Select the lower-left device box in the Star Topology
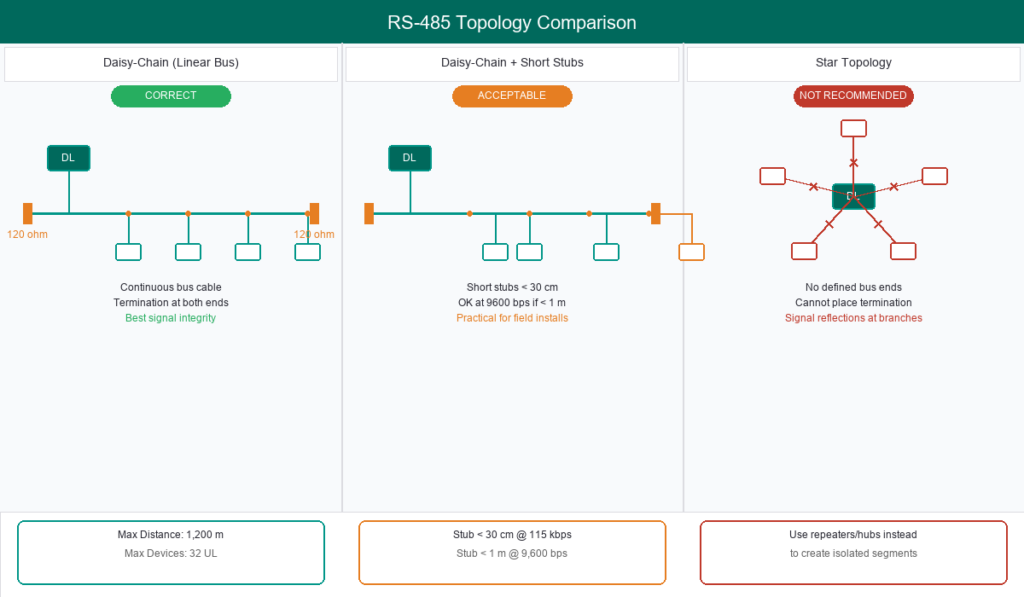This screenshot has width=1024, height=597. click(x=804, y=251)
